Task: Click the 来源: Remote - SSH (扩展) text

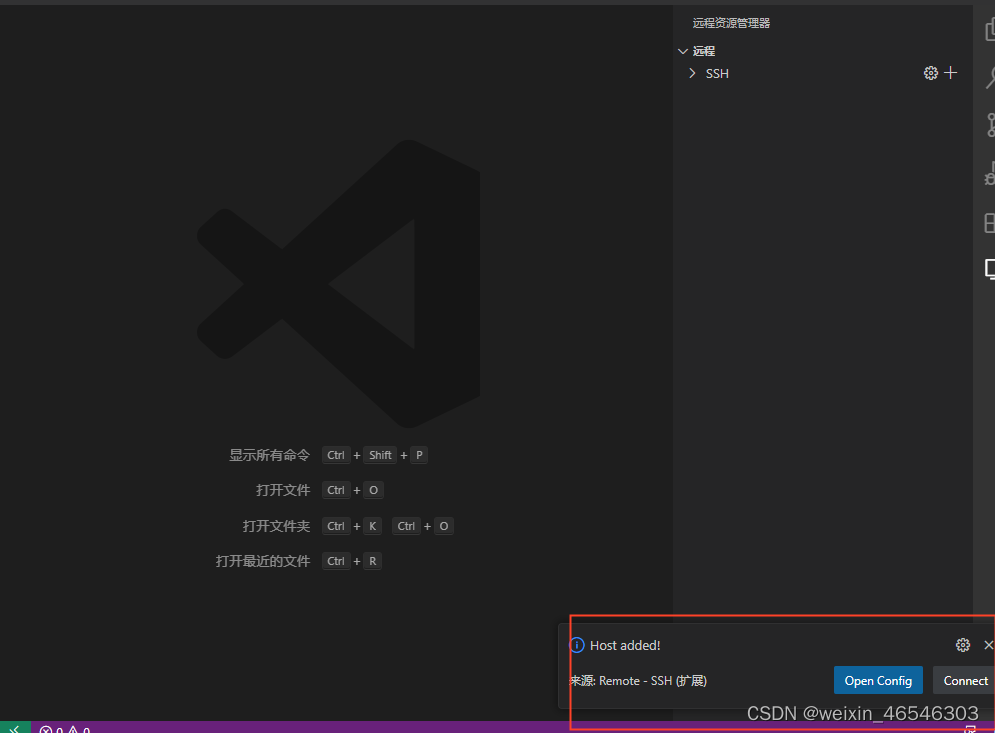Action: pos(638,681)
